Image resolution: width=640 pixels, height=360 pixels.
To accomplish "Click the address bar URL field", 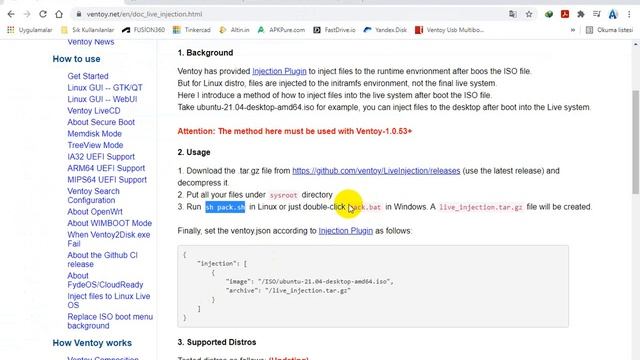I will [x=286, y=14].
